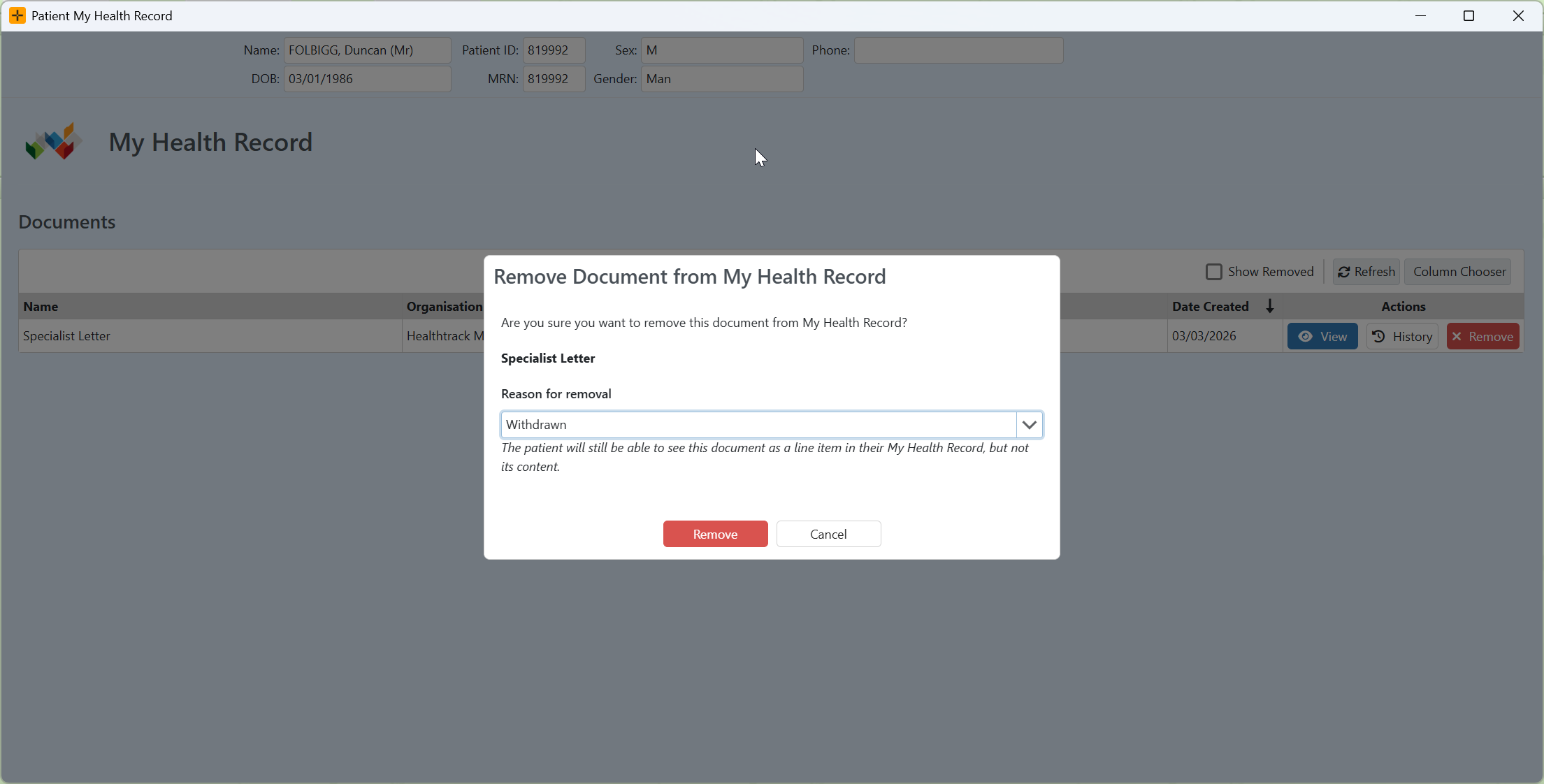Click the Patient ID field
This screenshot has height=784, width=1544.
(x=554, y=50)
